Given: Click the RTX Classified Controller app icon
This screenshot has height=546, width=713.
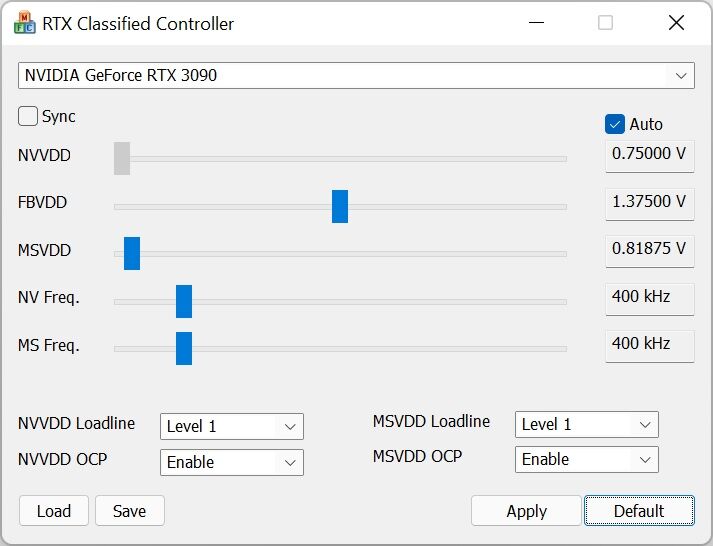Looking at the screenshot, I should [x=25, y=23].
